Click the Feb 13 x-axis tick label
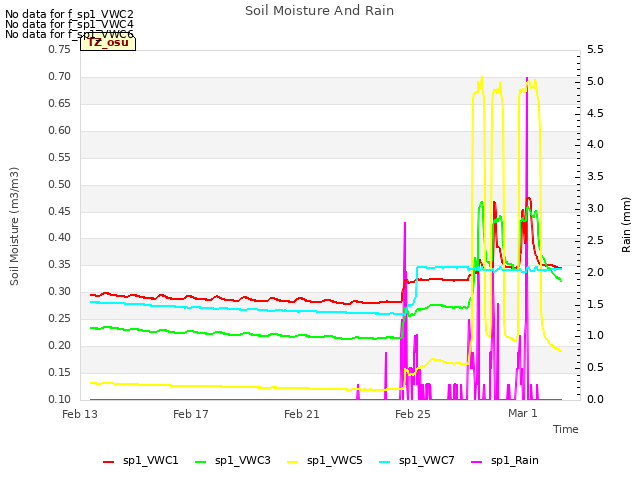This screenshot has width=640, height=480. pyautogui.click(x=80, y=414)
